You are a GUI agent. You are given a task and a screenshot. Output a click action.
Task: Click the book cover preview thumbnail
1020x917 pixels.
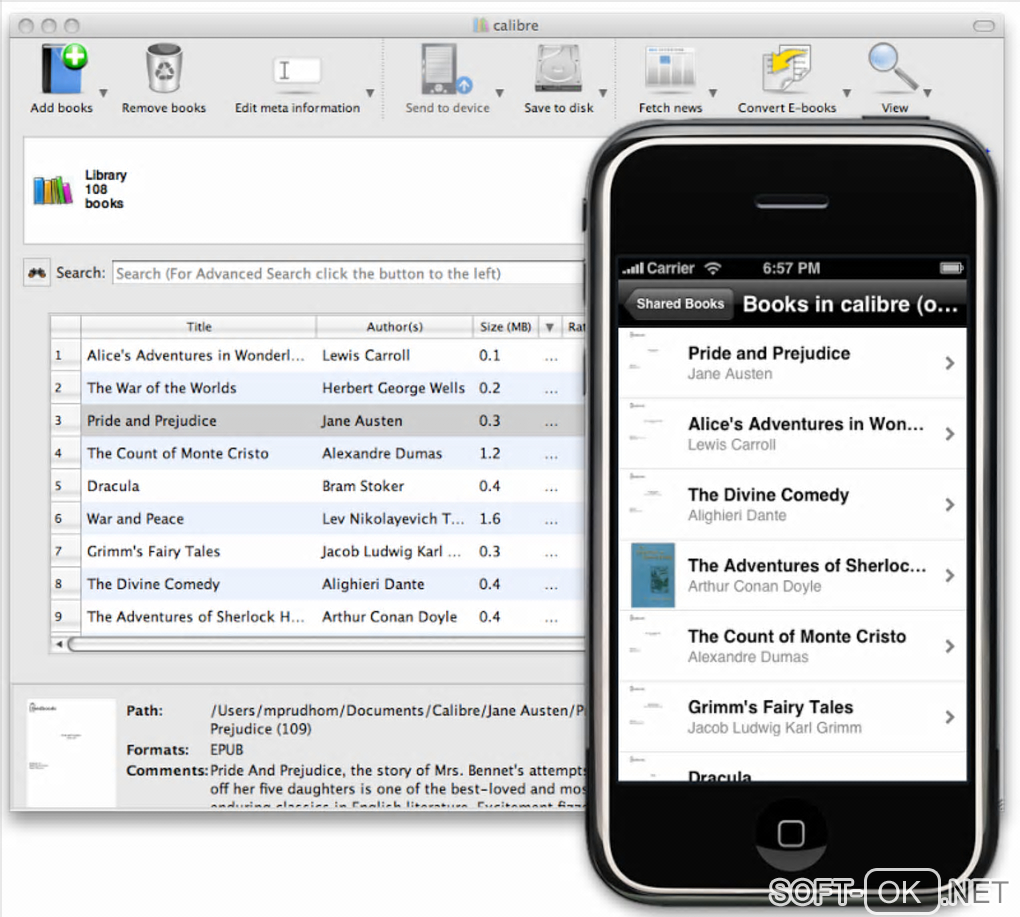coord(70,752)
